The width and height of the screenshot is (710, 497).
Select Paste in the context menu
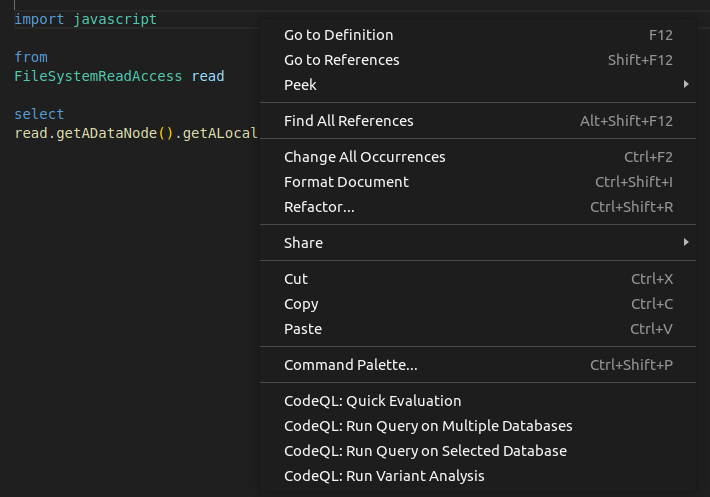[303, 329]
